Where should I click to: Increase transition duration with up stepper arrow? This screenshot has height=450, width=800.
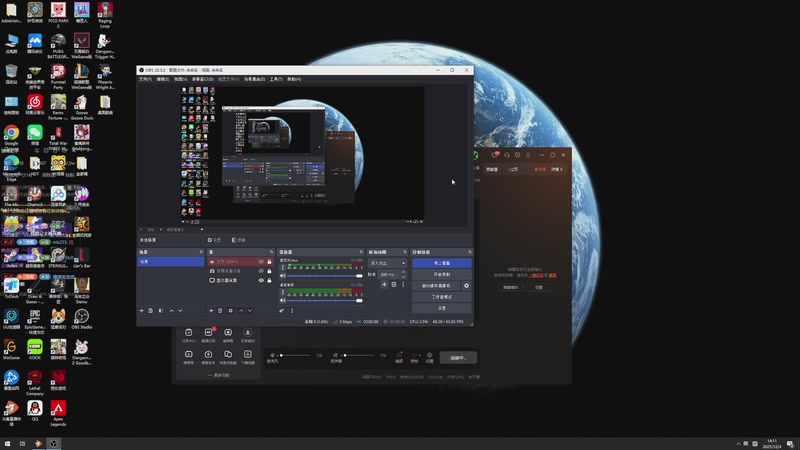[x=404, y=272]
